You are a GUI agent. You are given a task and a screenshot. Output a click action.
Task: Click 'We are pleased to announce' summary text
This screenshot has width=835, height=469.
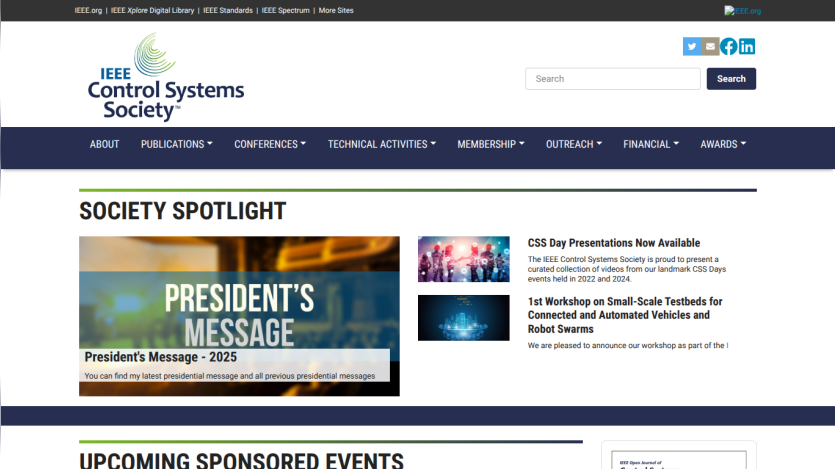(x=626, y=345)
